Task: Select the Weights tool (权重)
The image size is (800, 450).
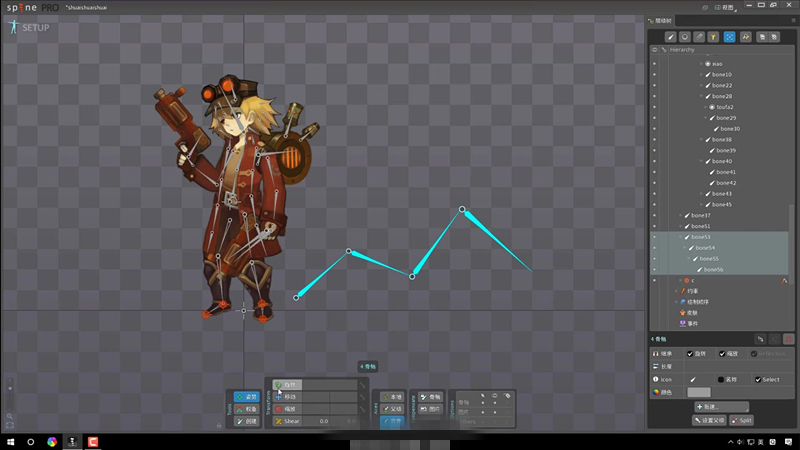Action: coord(246,409)
